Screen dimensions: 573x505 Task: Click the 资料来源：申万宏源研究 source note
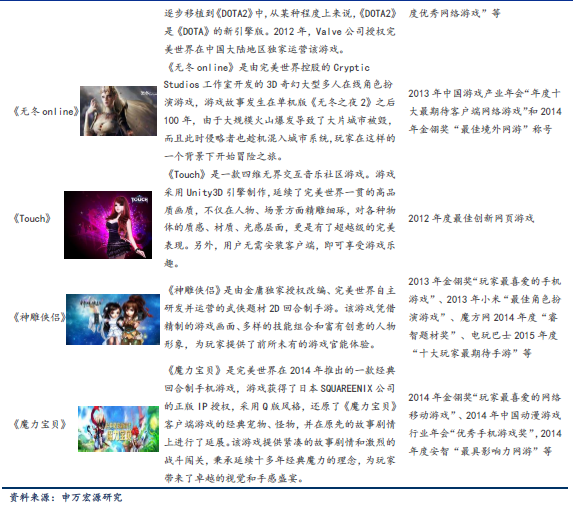coord(66,497)
